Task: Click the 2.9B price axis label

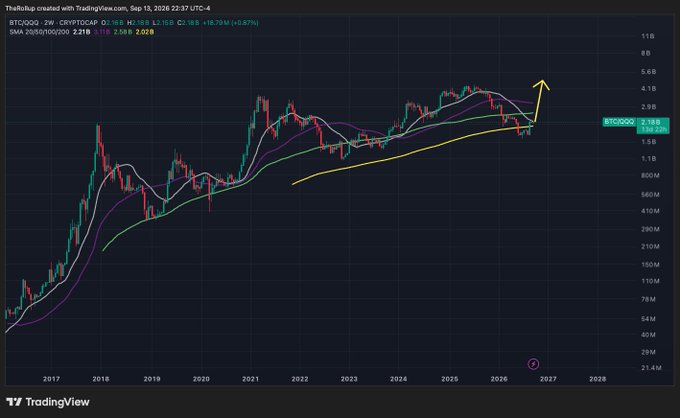Action: coord(648,107)
